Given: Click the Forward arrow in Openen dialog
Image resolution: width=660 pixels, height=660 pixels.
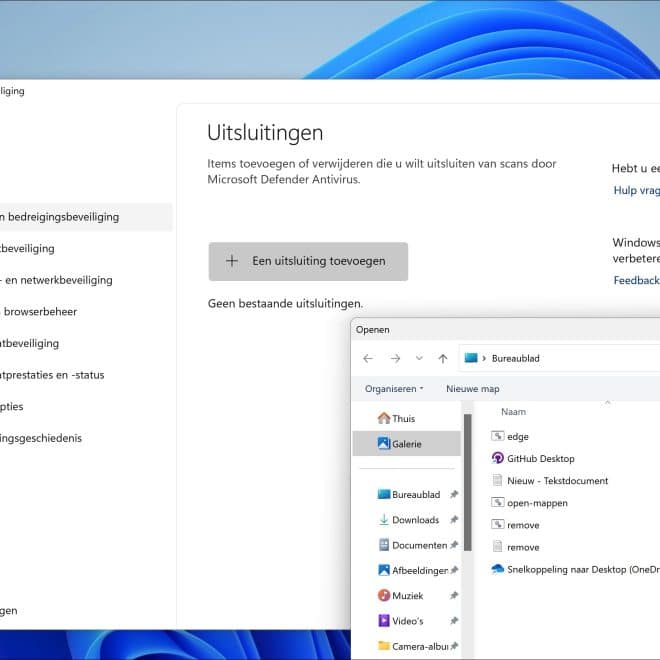Looking at the screenshot, I should click(395, 358).
